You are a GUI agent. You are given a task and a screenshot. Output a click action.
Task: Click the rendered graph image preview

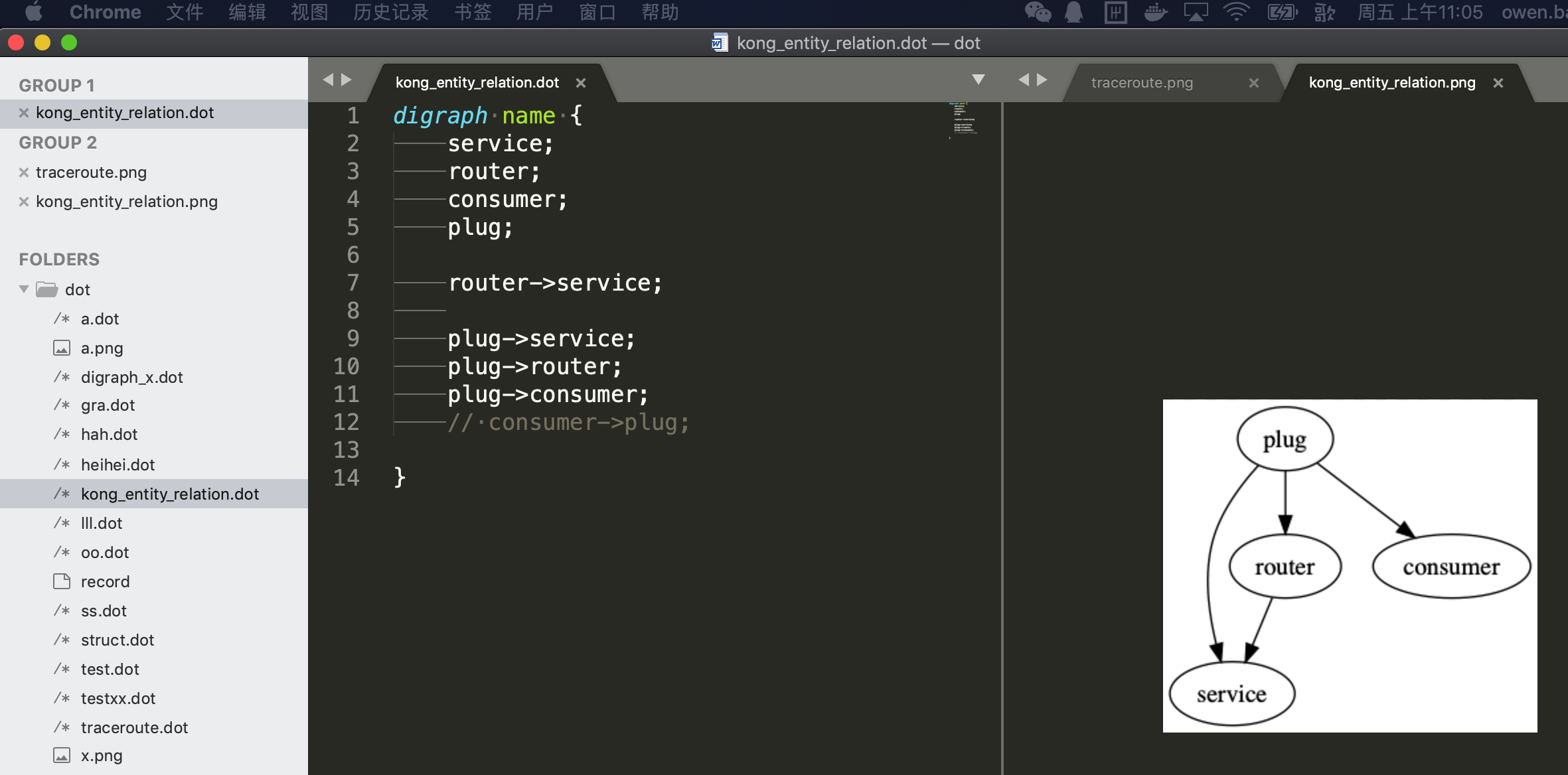1350,565
